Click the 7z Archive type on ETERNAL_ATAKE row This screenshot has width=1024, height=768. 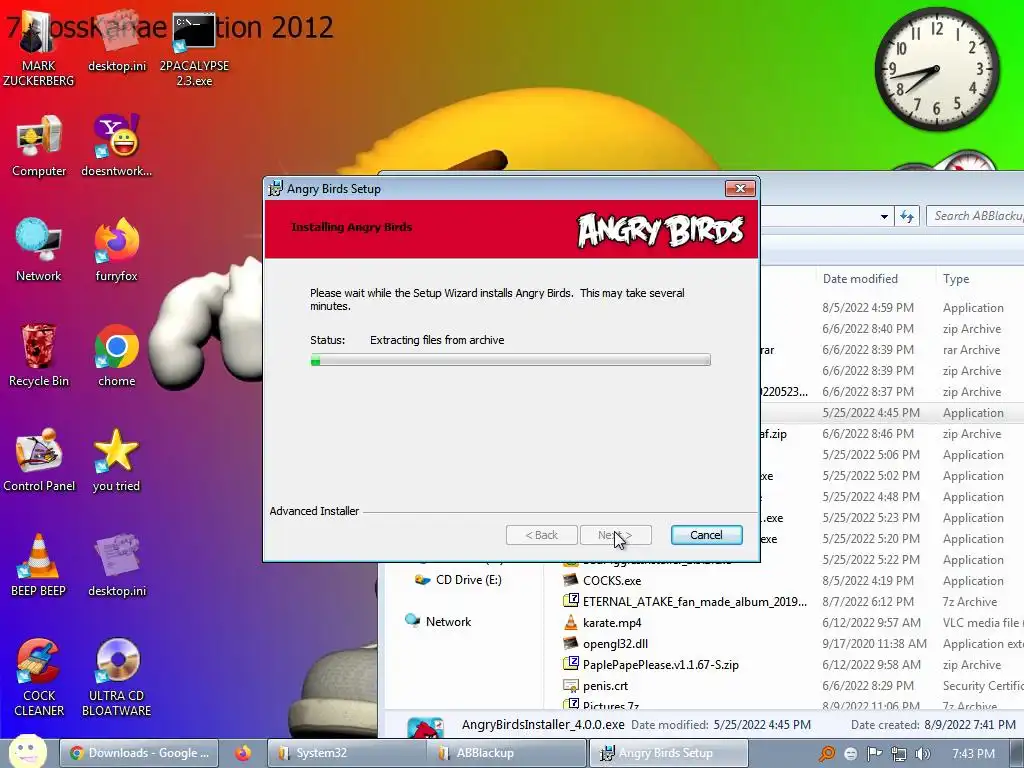click(x=970, y=602)
